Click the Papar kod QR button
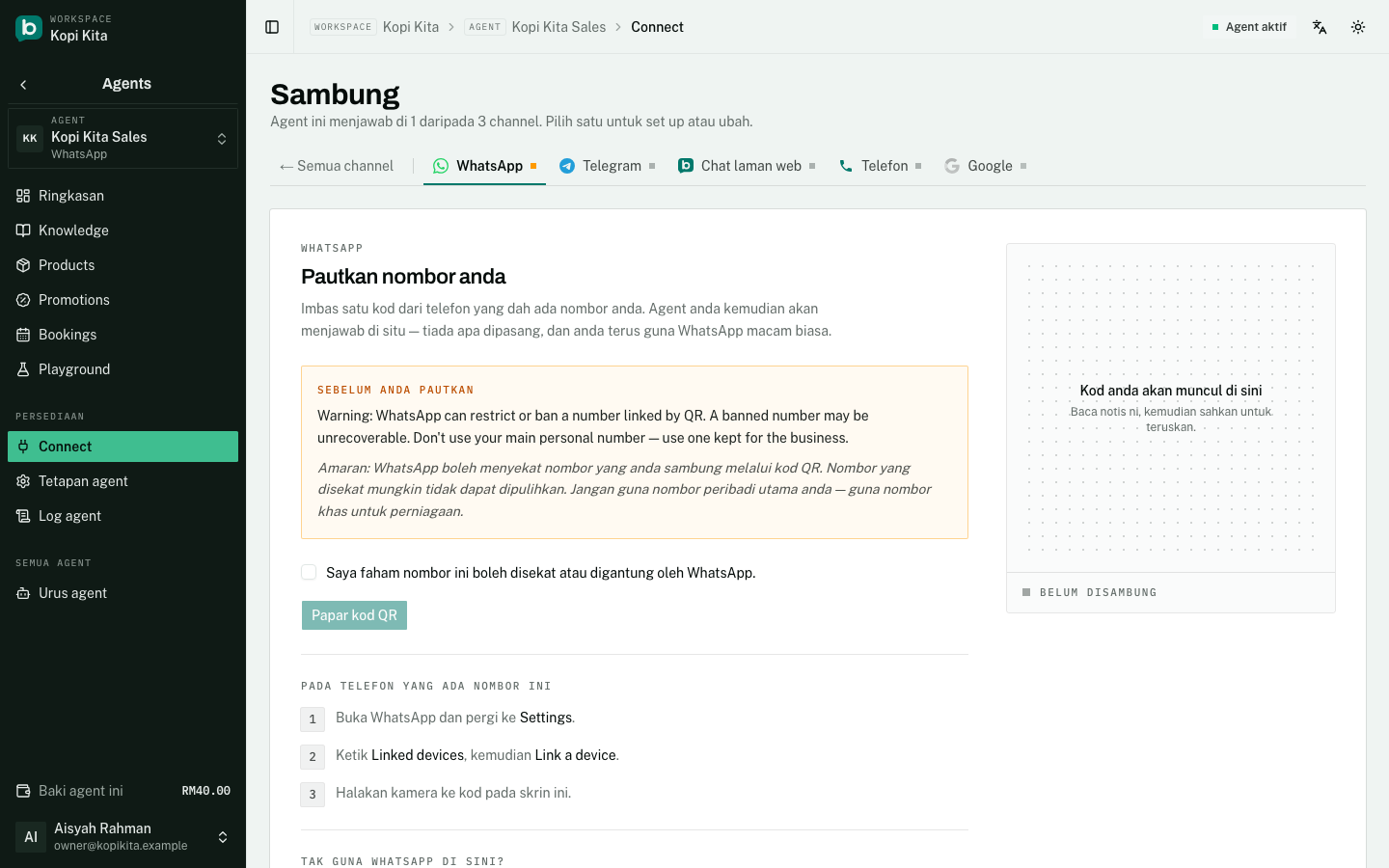The width and height of the screenshot is (1389, 868). [354, 615]
